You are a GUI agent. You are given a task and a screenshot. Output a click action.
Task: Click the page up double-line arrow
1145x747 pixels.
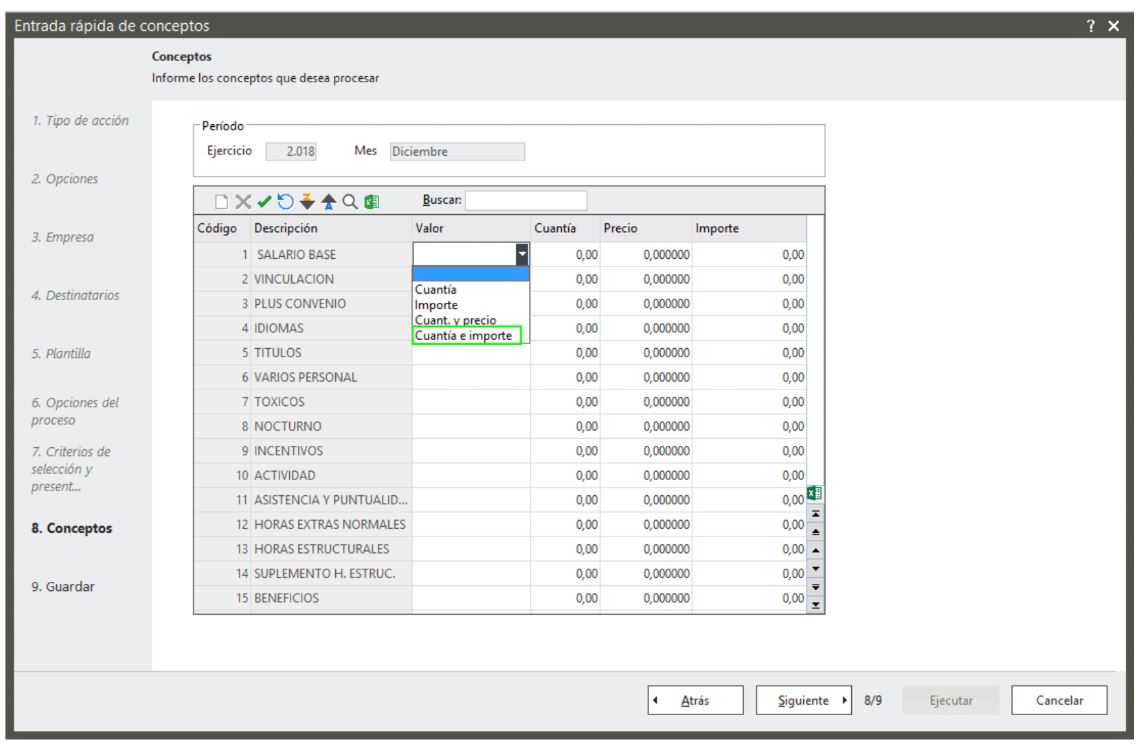coord(816,532)
